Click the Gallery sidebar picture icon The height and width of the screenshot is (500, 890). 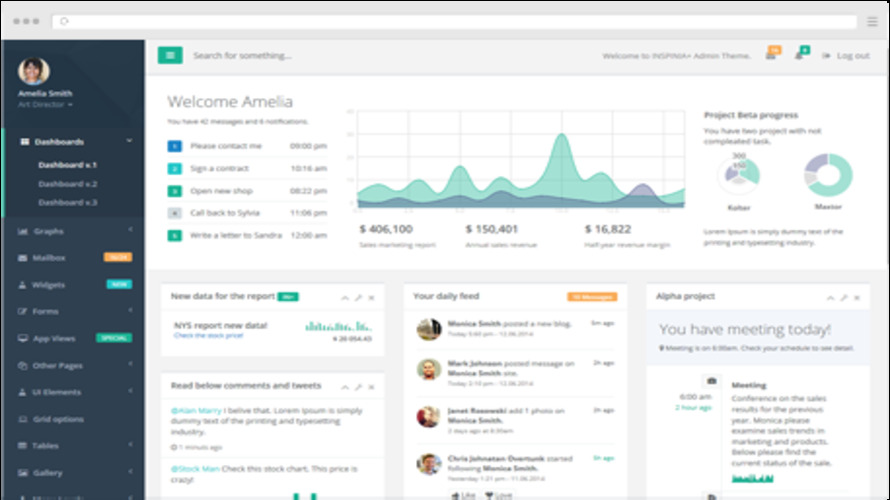(x=22, y=473)
